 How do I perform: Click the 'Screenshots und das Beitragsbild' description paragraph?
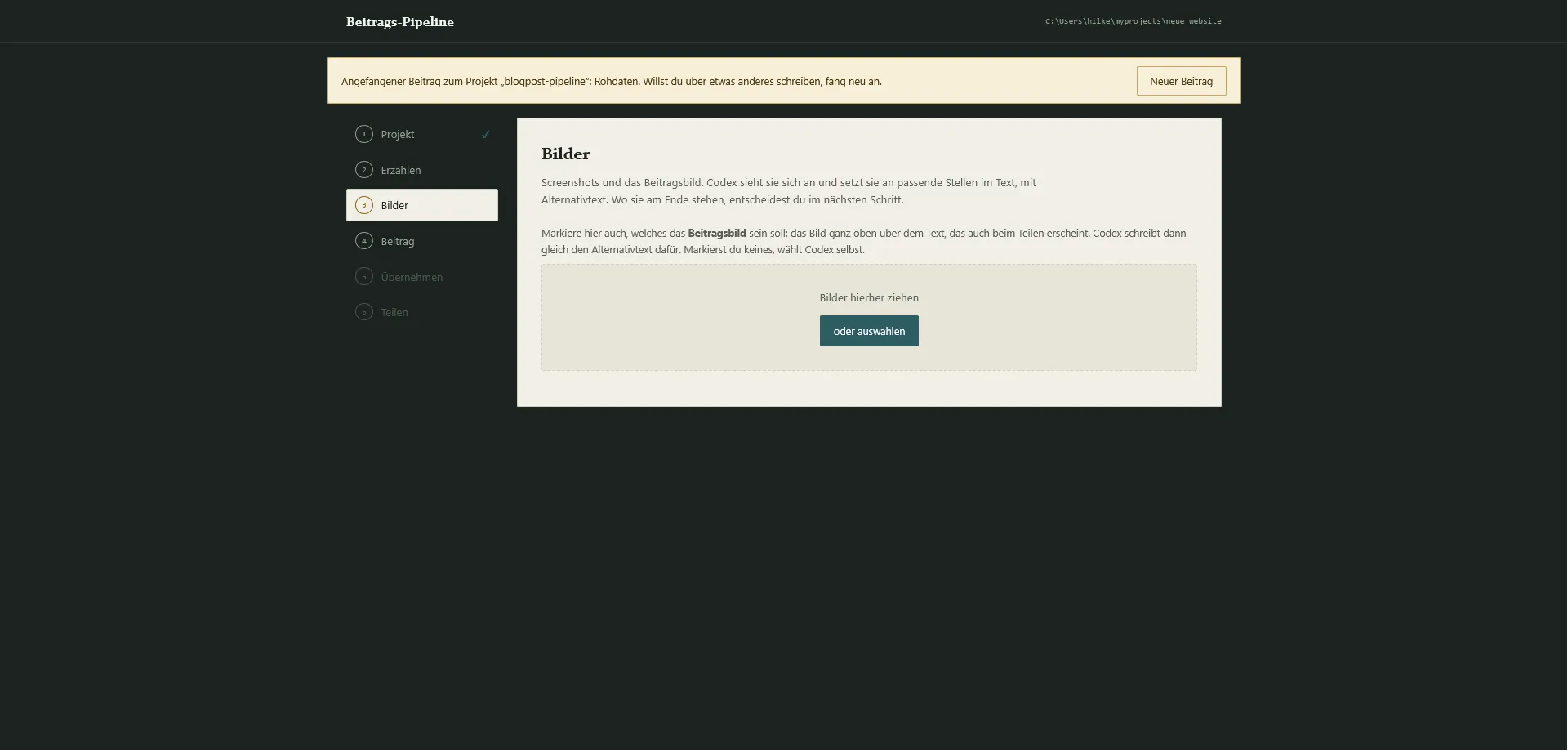click(789, 191)
